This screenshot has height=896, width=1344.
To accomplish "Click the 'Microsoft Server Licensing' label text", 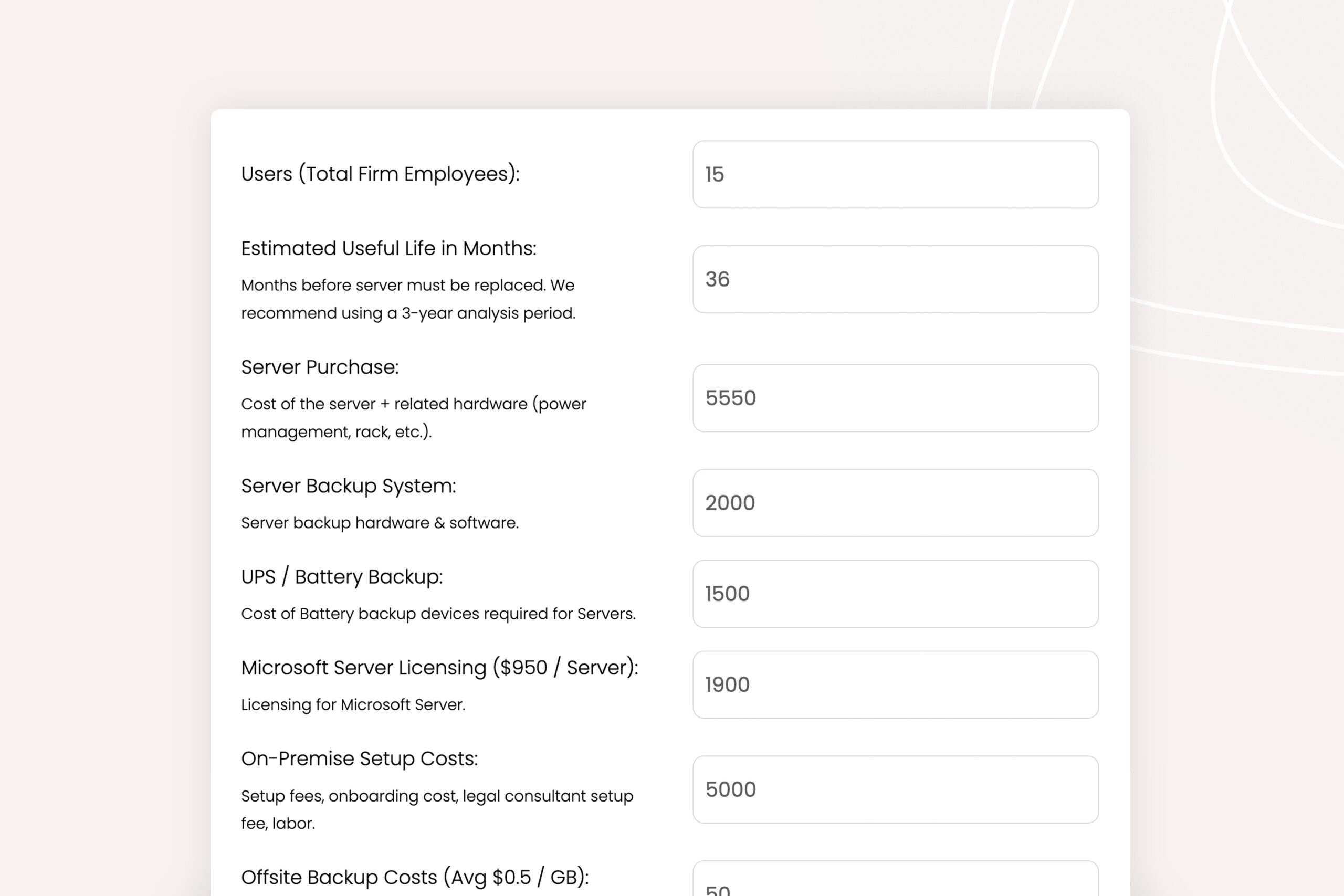I will pyautogui.click(x=439, y=668).
